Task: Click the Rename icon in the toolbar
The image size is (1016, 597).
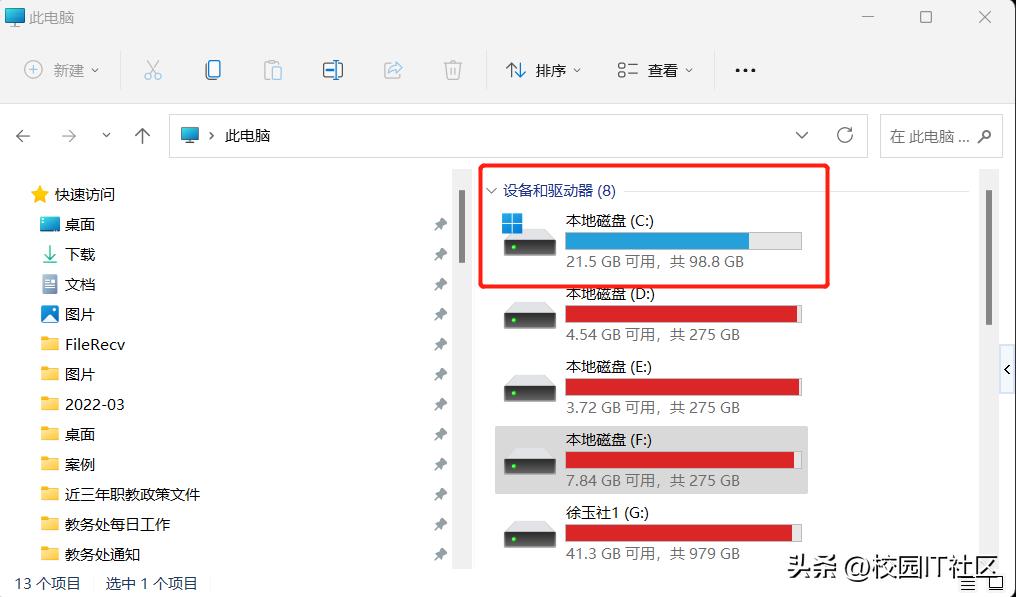Action: 332,69
